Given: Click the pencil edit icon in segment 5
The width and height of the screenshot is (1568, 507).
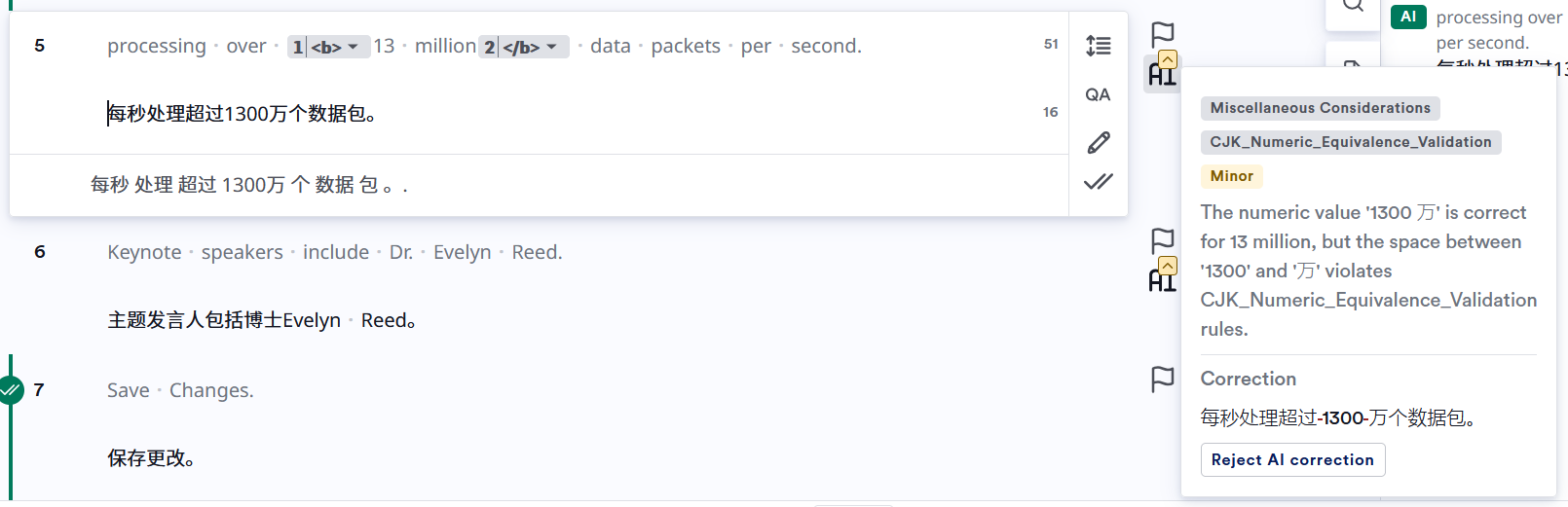Looking at the screenshot, I should pyautogui.click(x=1098, y=143).
